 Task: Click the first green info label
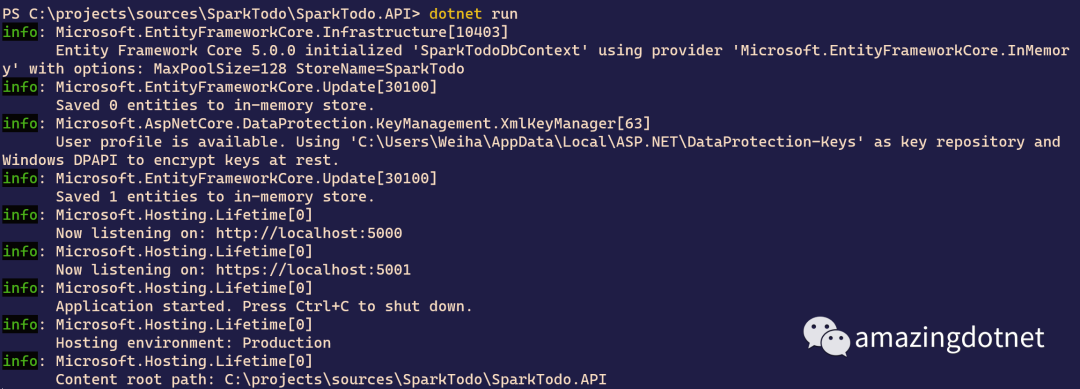tap(19, 32)
